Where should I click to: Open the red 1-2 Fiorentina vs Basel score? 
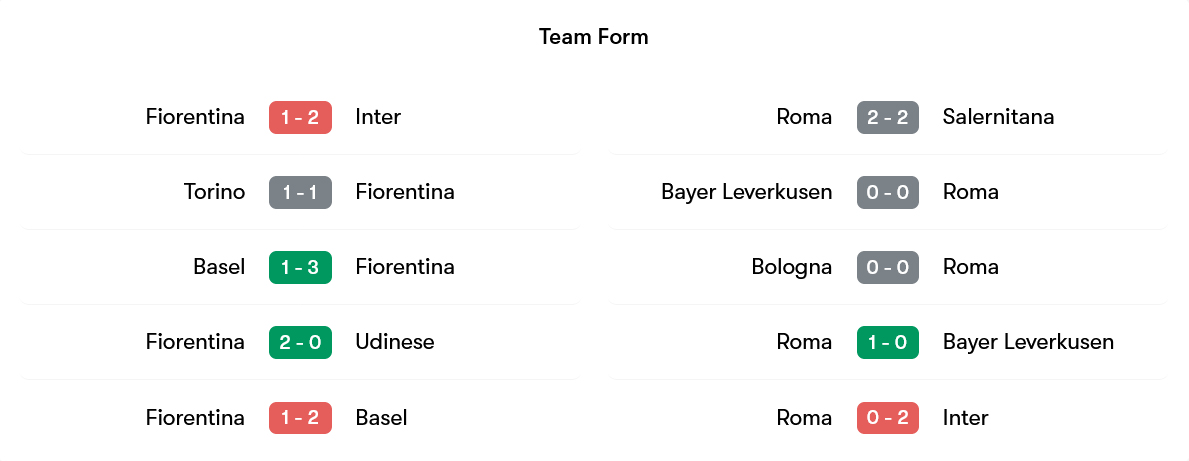(300, 417)
